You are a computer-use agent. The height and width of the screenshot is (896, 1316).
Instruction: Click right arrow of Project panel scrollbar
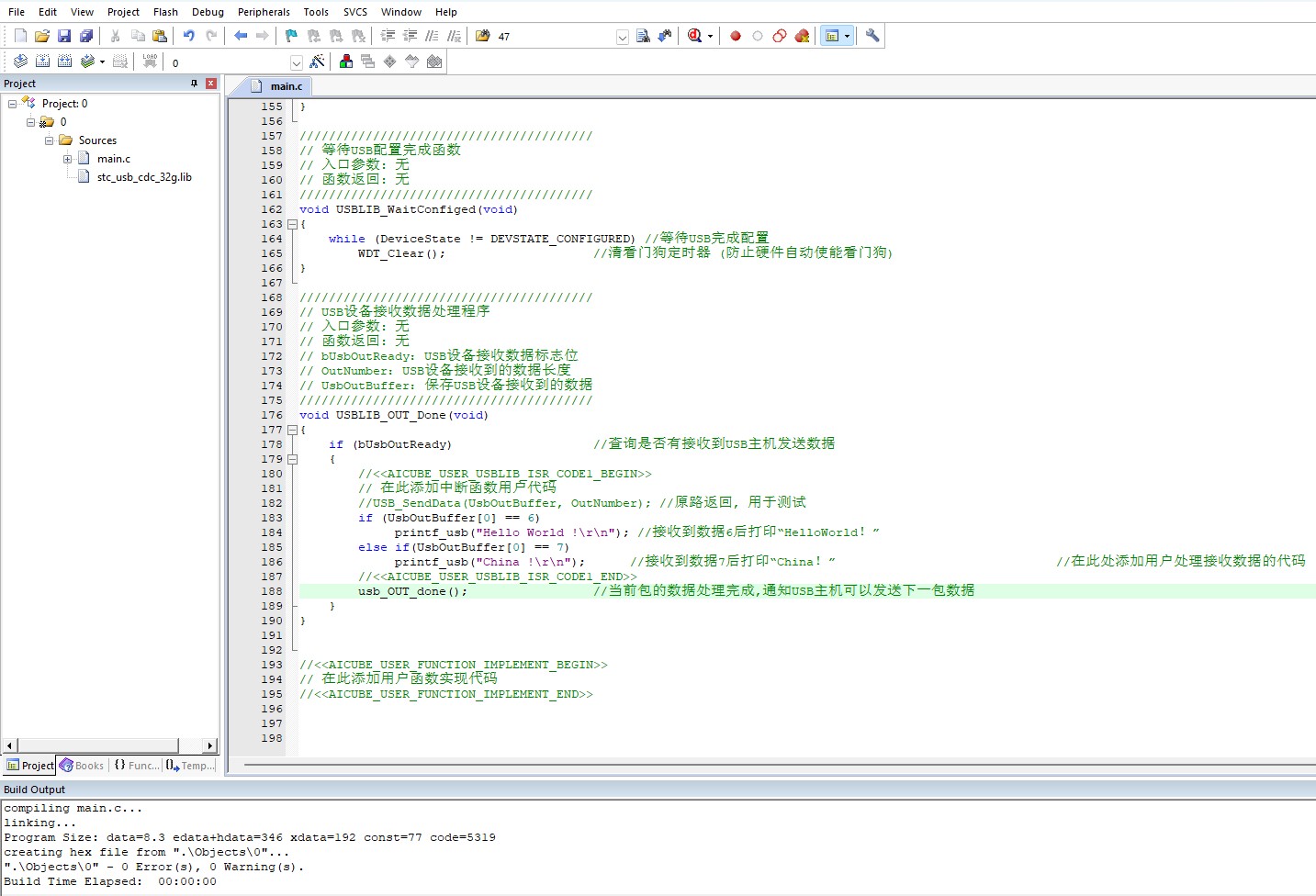(x=210, y=745)
